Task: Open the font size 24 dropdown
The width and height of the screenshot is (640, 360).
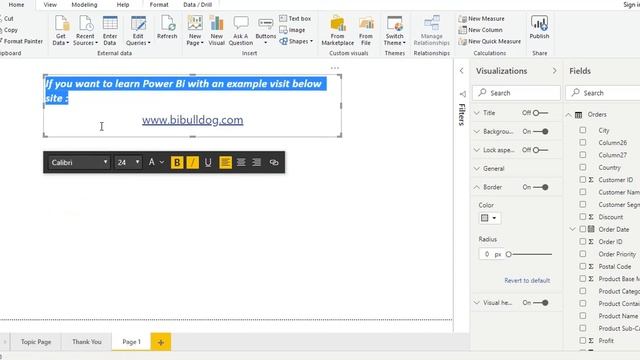Action: click(x=128, y=162)
